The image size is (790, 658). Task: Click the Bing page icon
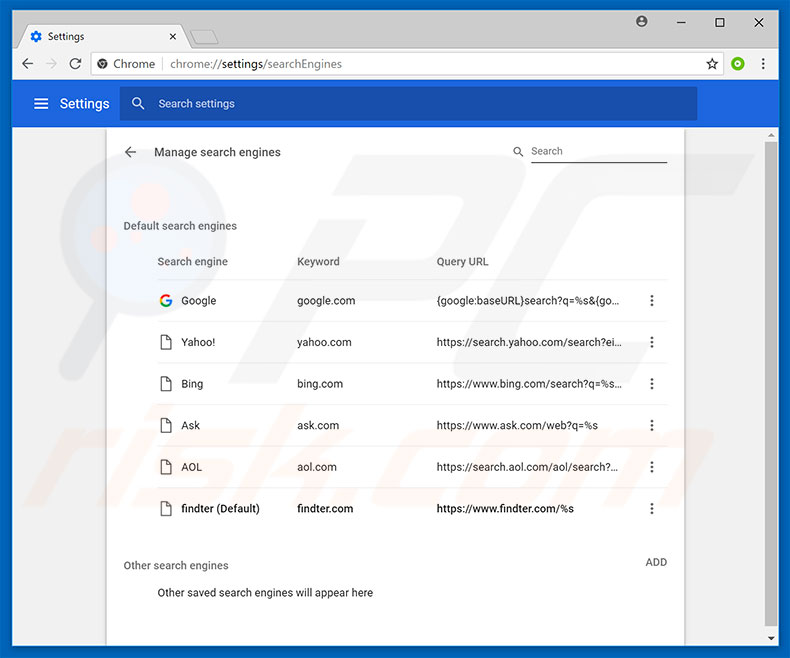pos(166,384)
